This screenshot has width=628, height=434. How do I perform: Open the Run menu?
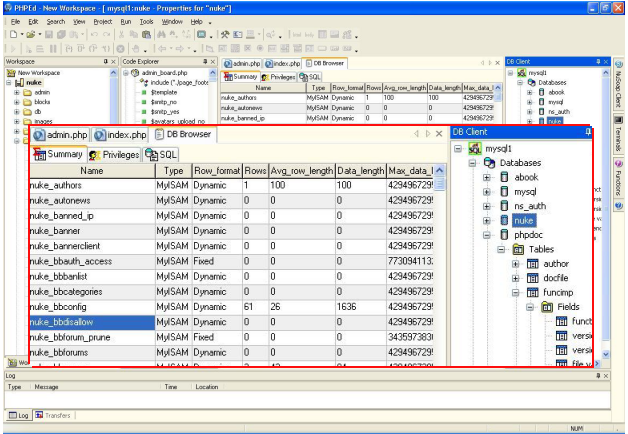pos(126,22)
